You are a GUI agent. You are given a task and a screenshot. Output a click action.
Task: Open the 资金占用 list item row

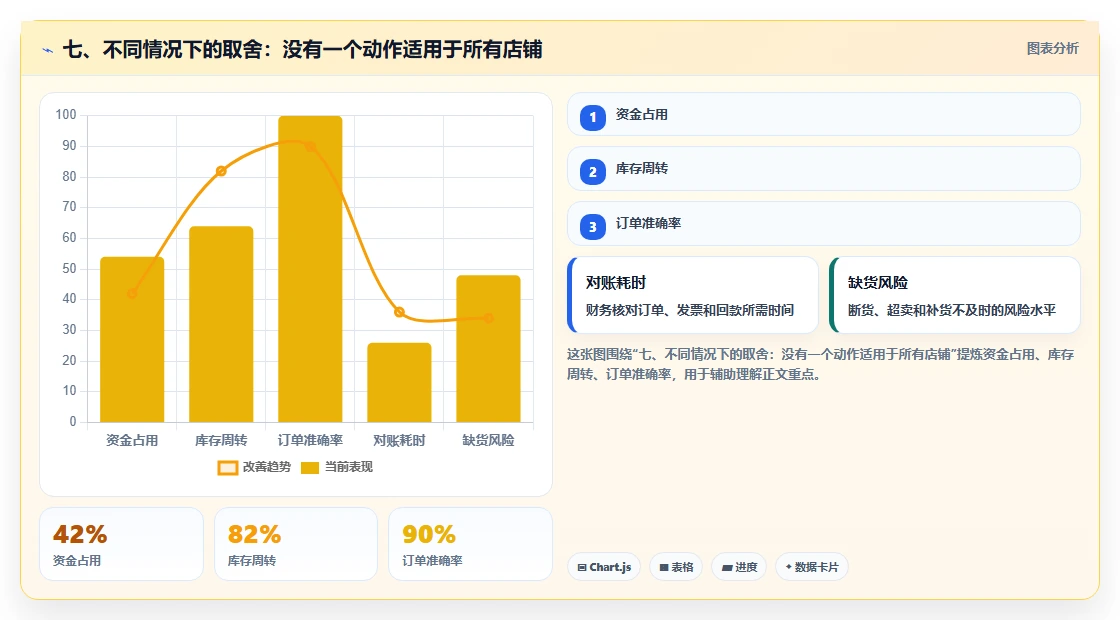tap(824, 114)
